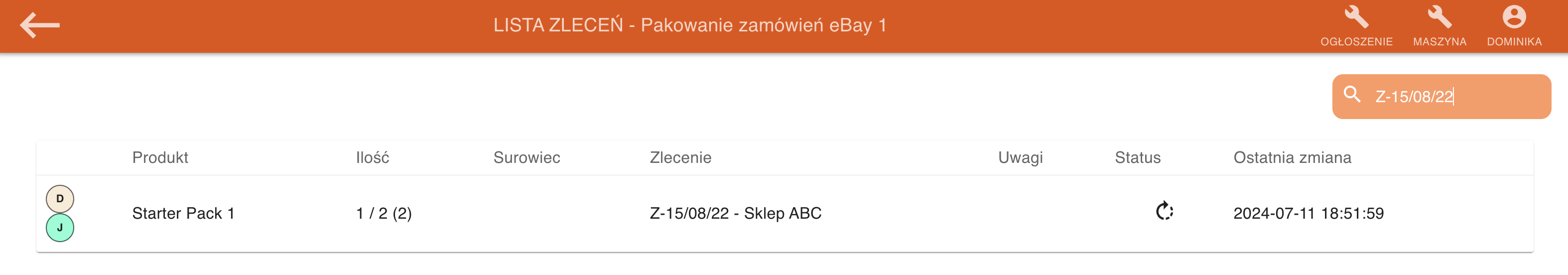Screen dimensions: 1568x275
Task: Sort by Ostatnia zmiana column header
Action: (1292, 157)
